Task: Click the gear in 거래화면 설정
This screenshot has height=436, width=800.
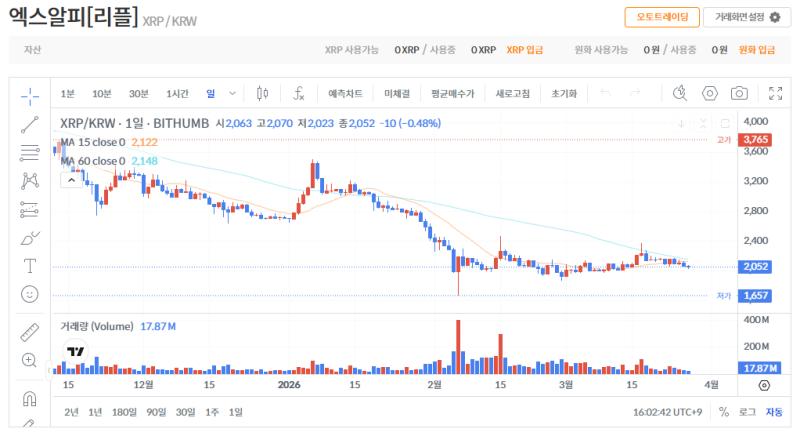Action: click(775, 17)
